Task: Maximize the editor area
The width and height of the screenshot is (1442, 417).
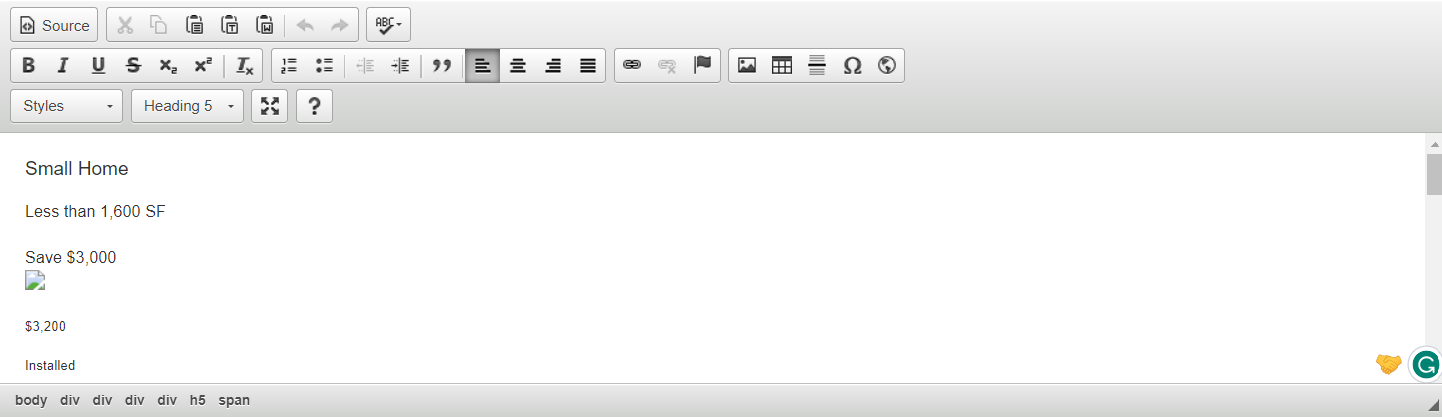Action: pos(270,106)
